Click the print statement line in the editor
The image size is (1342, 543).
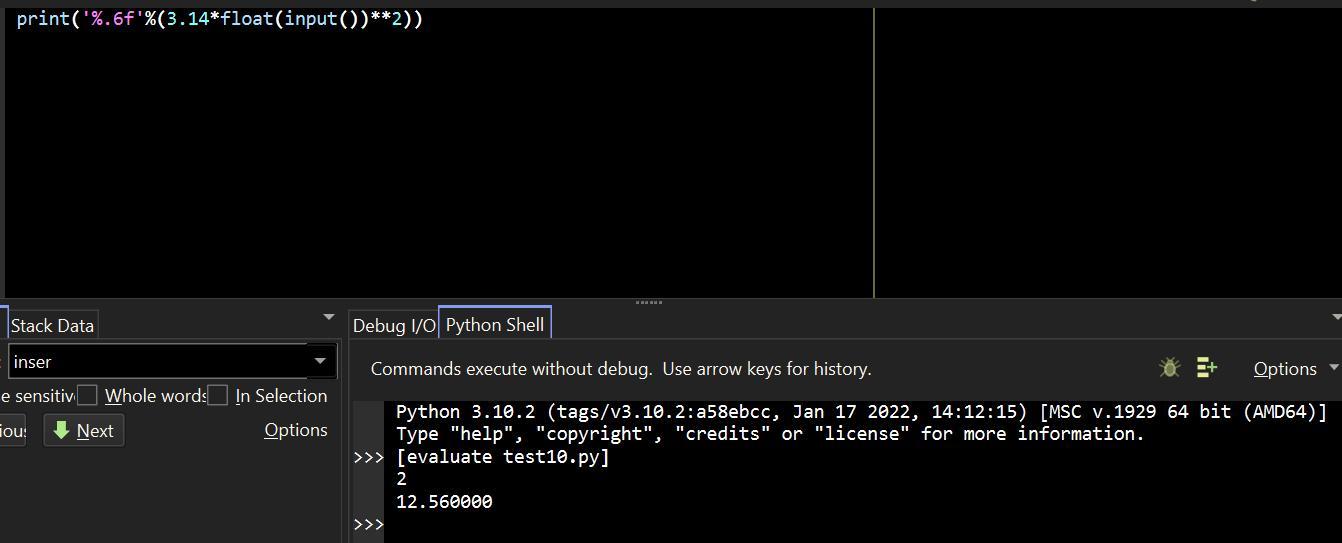(220, 19)
